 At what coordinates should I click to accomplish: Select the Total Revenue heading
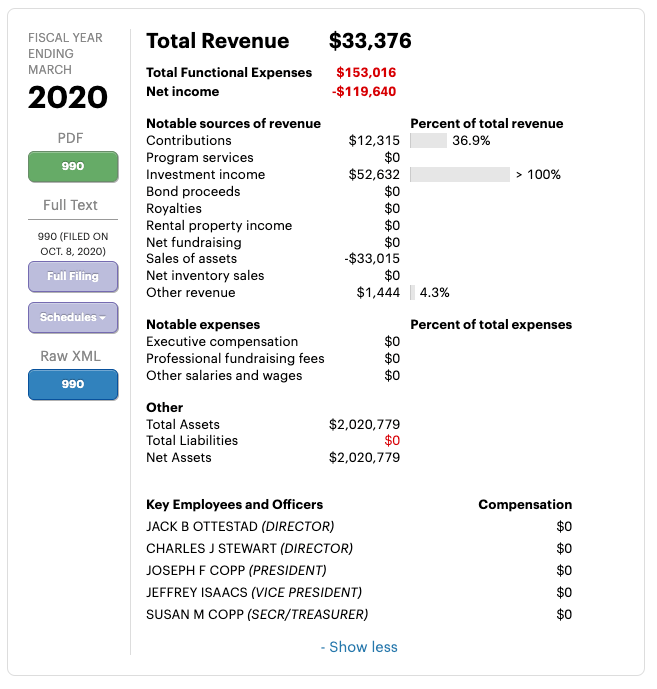coord(217,41)
